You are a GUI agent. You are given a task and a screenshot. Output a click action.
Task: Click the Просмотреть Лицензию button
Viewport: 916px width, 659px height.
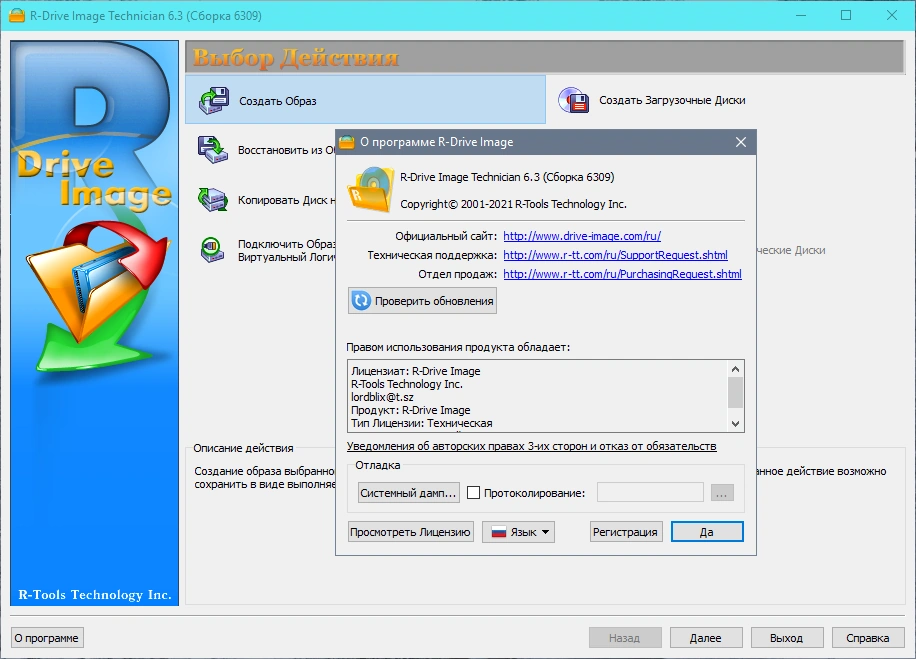pos(410,532)
